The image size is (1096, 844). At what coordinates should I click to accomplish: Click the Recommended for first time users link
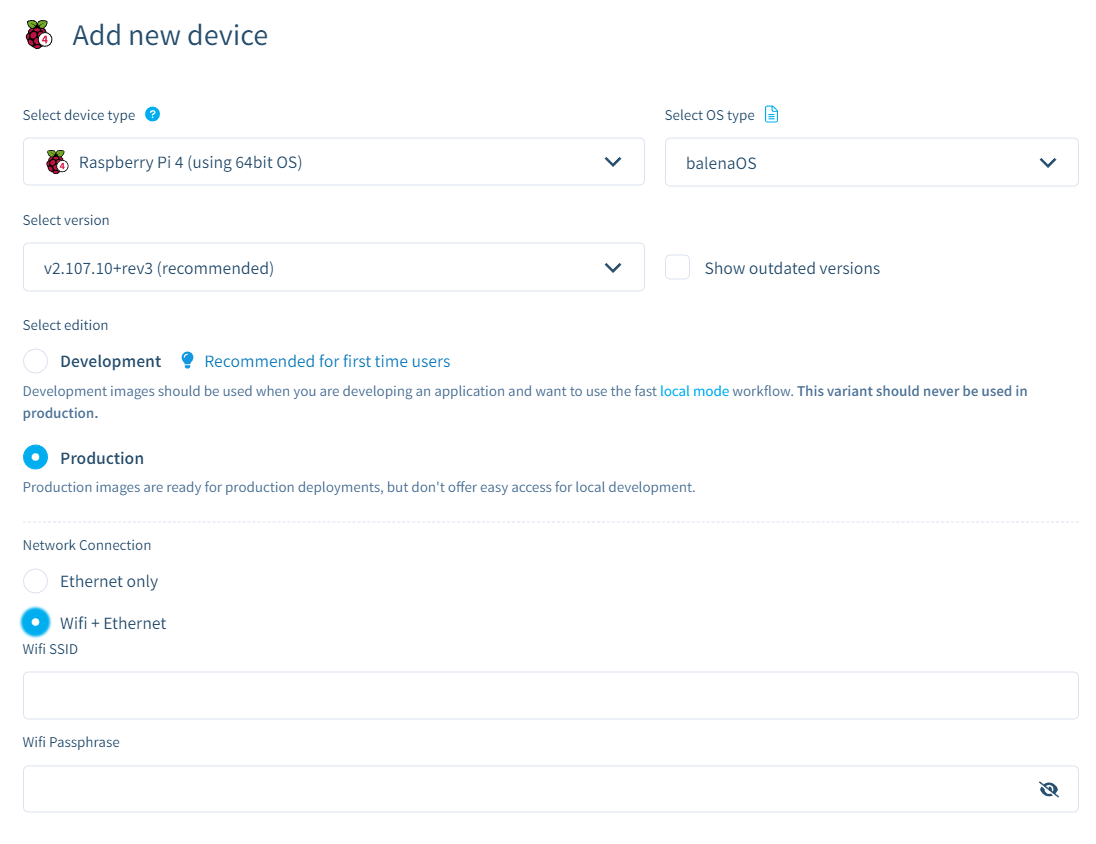(327, 360)
